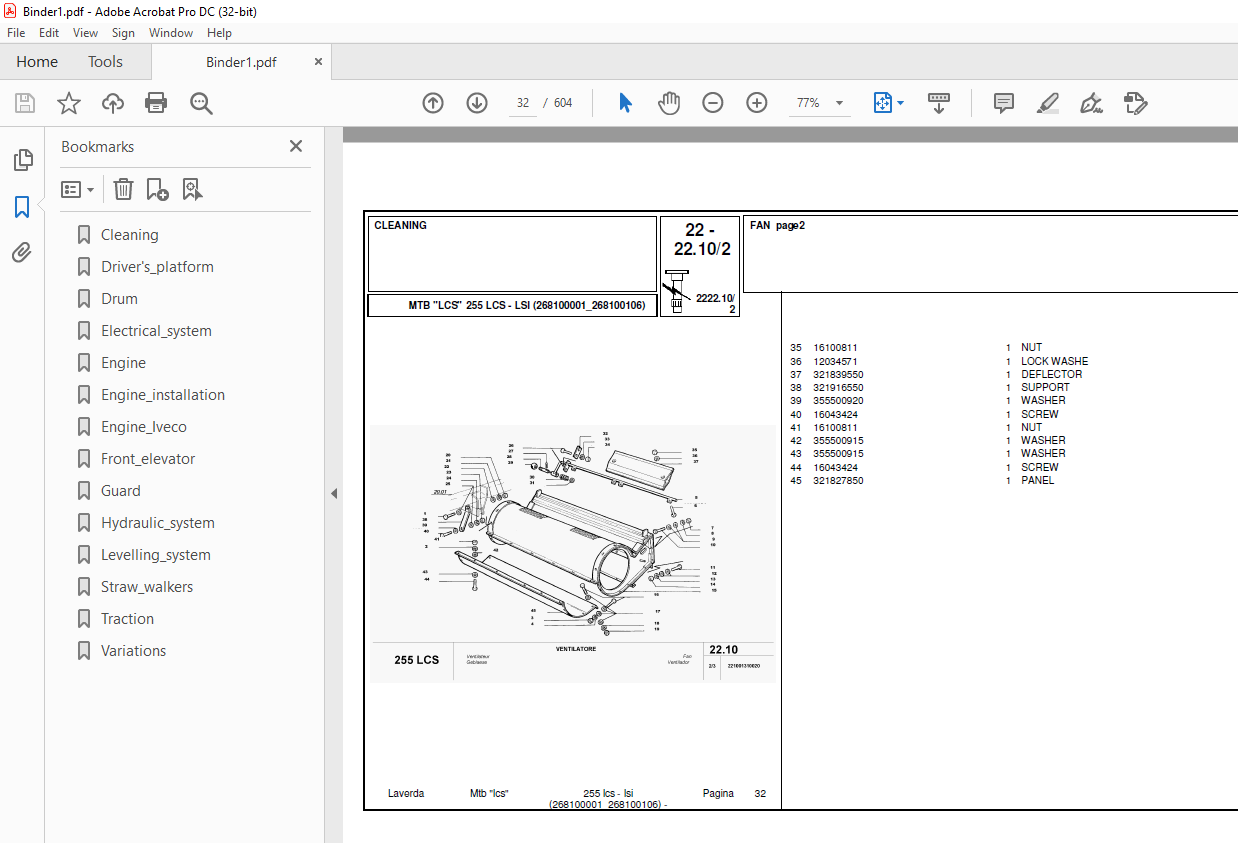Switch to the Tools tab
This screenshot has width=1238, height=843.
pyautogui.click(x=105, y=62)
